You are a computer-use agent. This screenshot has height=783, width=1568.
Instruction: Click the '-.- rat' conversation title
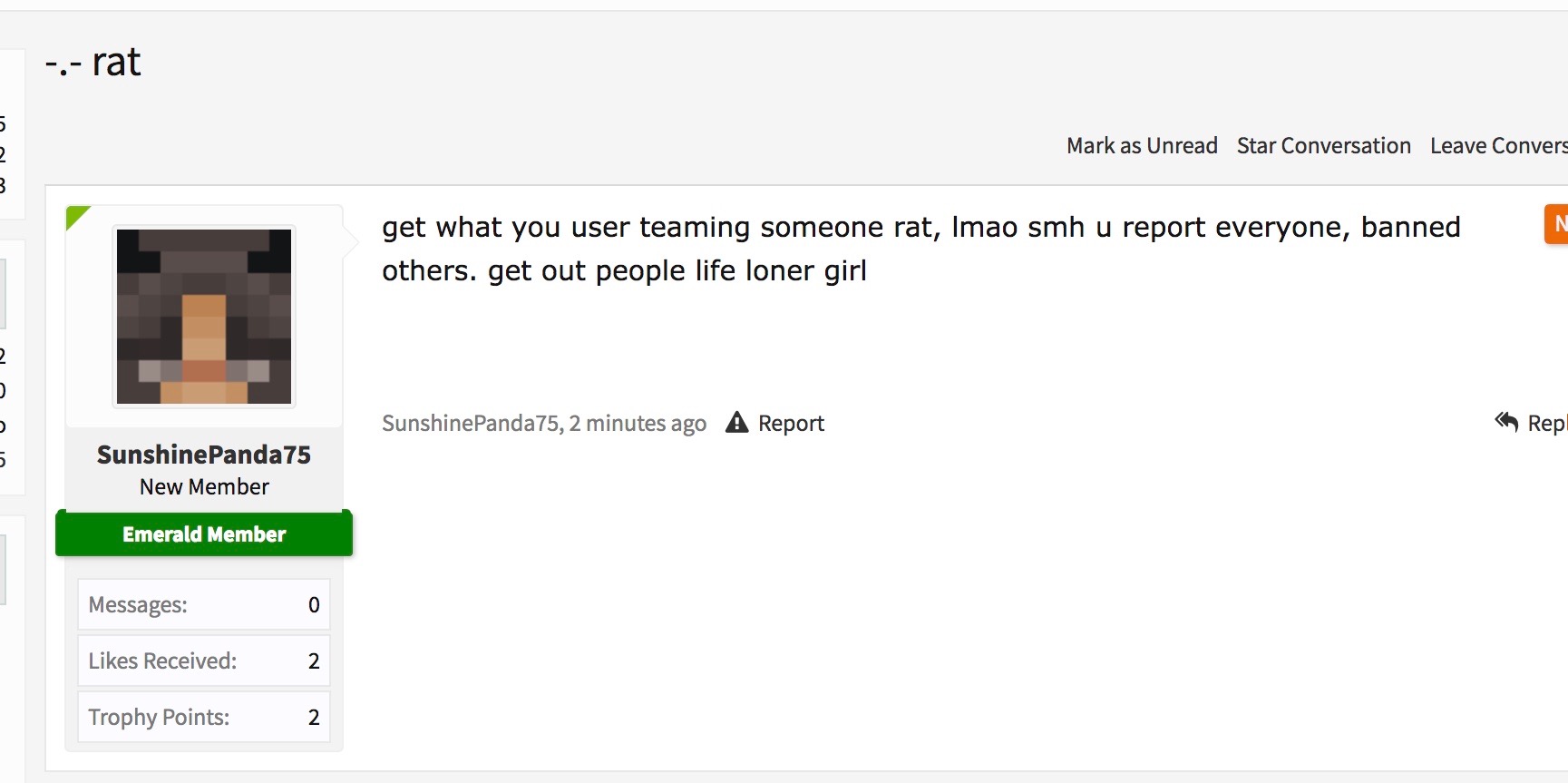[93, 63]
